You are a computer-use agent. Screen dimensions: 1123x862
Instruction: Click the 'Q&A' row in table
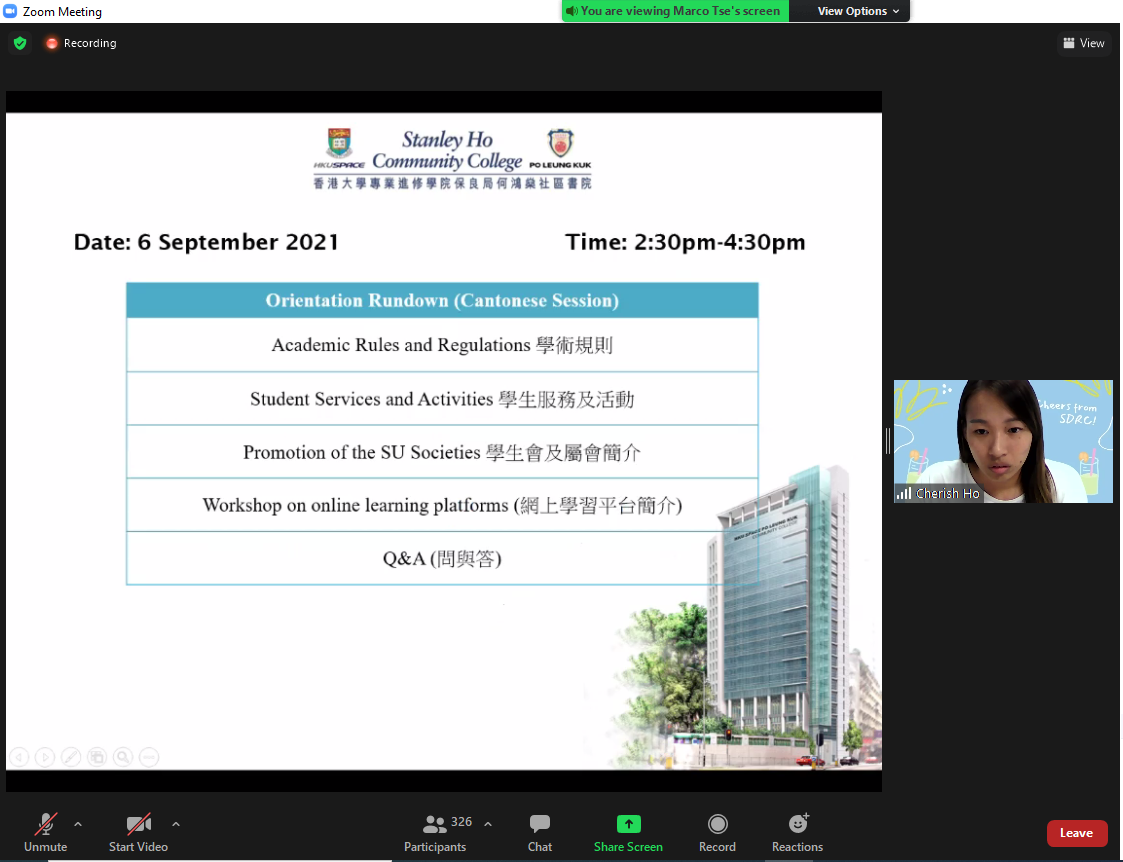(442, 558)
